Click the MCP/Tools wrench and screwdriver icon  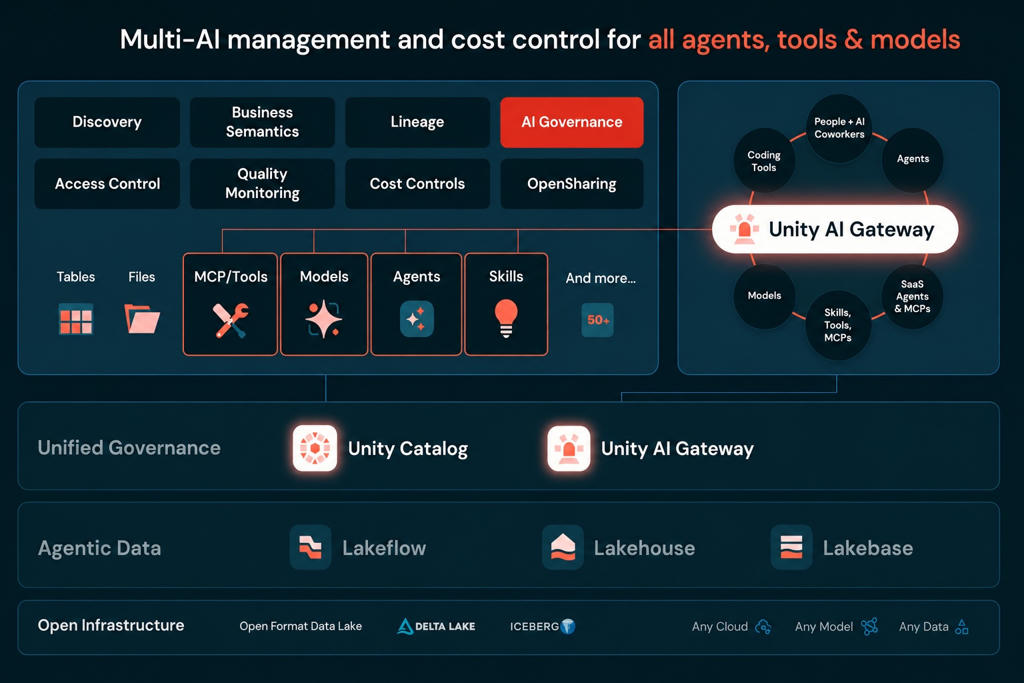231,320
